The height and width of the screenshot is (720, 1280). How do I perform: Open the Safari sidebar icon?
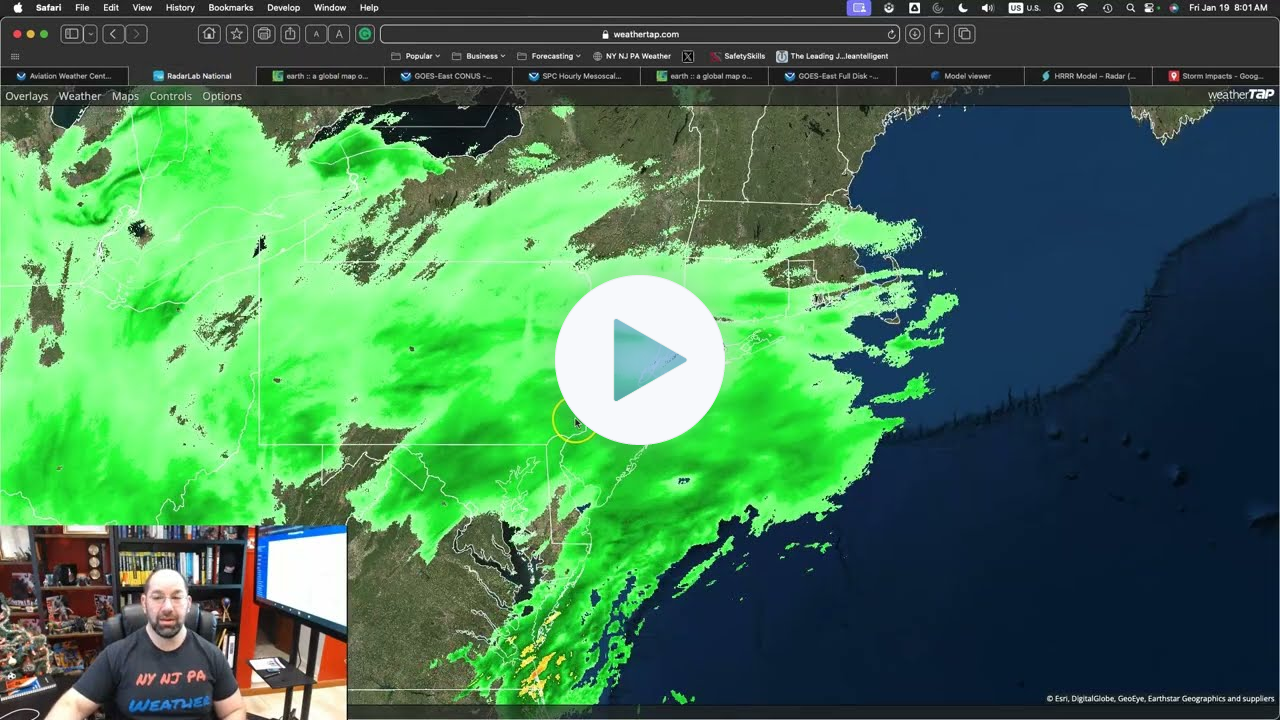click(70, 33)
